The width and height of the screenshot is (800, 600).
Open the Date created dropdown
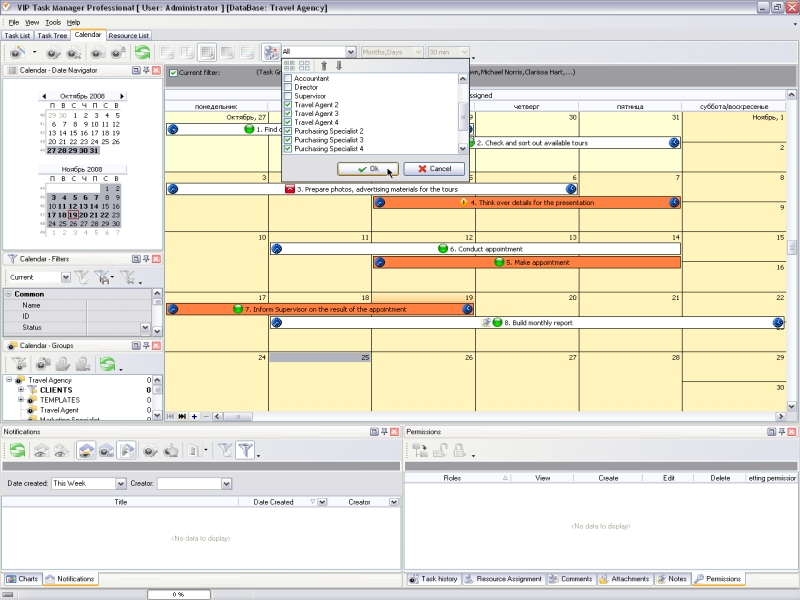coord(120,483)
